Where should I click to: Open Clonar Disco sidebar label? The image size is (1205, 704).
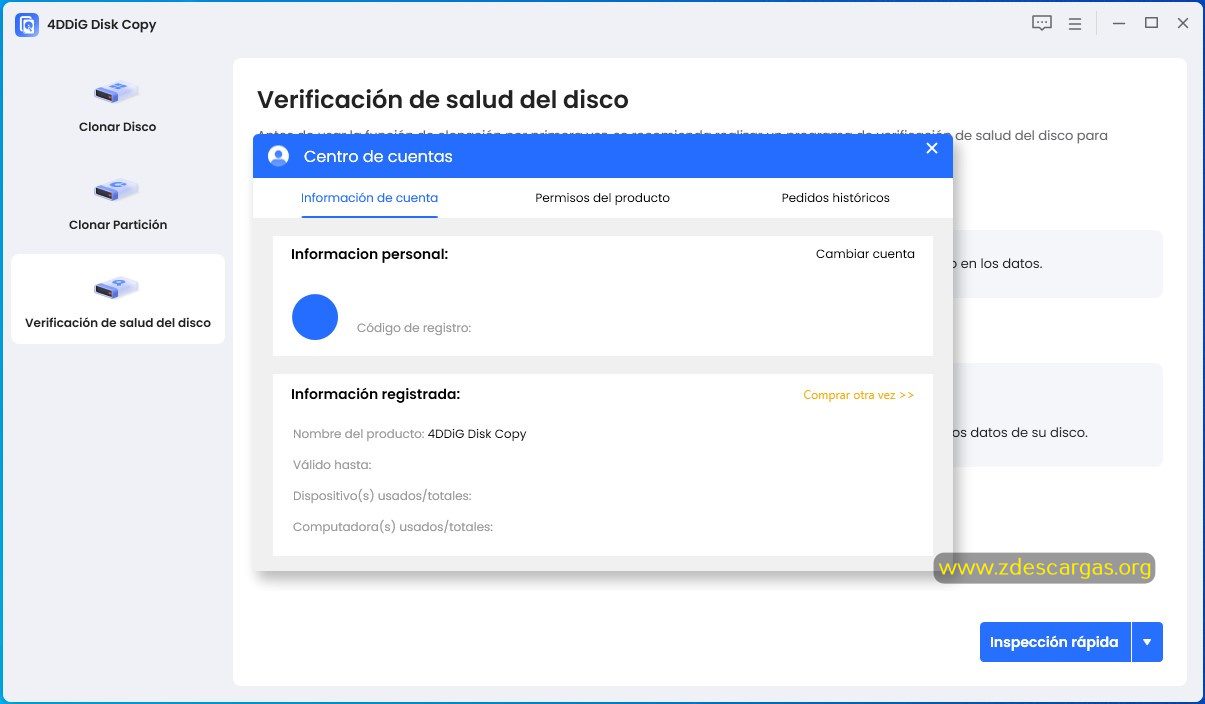point(118,127)
